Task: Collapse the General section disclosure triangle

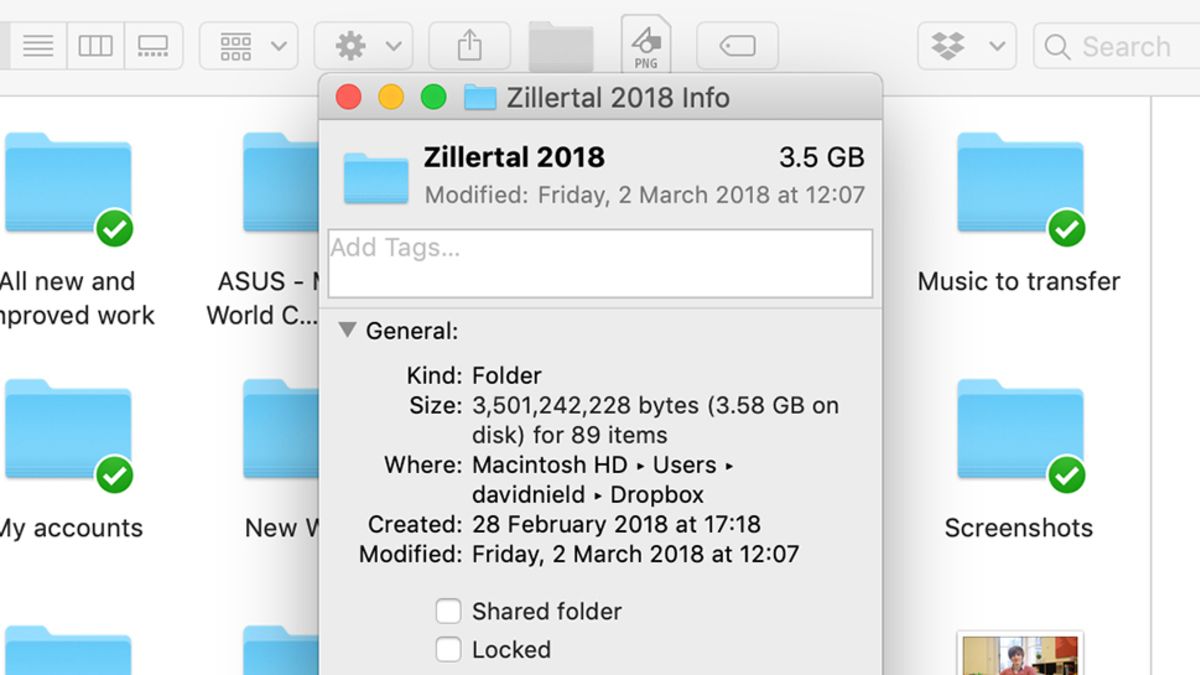Action: pyautogui.click(x=345, y=329)
